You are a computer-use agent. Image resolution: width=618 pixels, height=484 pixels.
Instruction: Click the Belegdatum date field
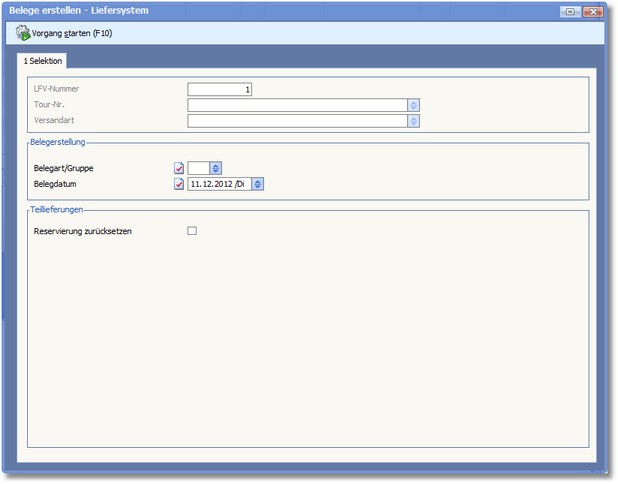(219, 184)
